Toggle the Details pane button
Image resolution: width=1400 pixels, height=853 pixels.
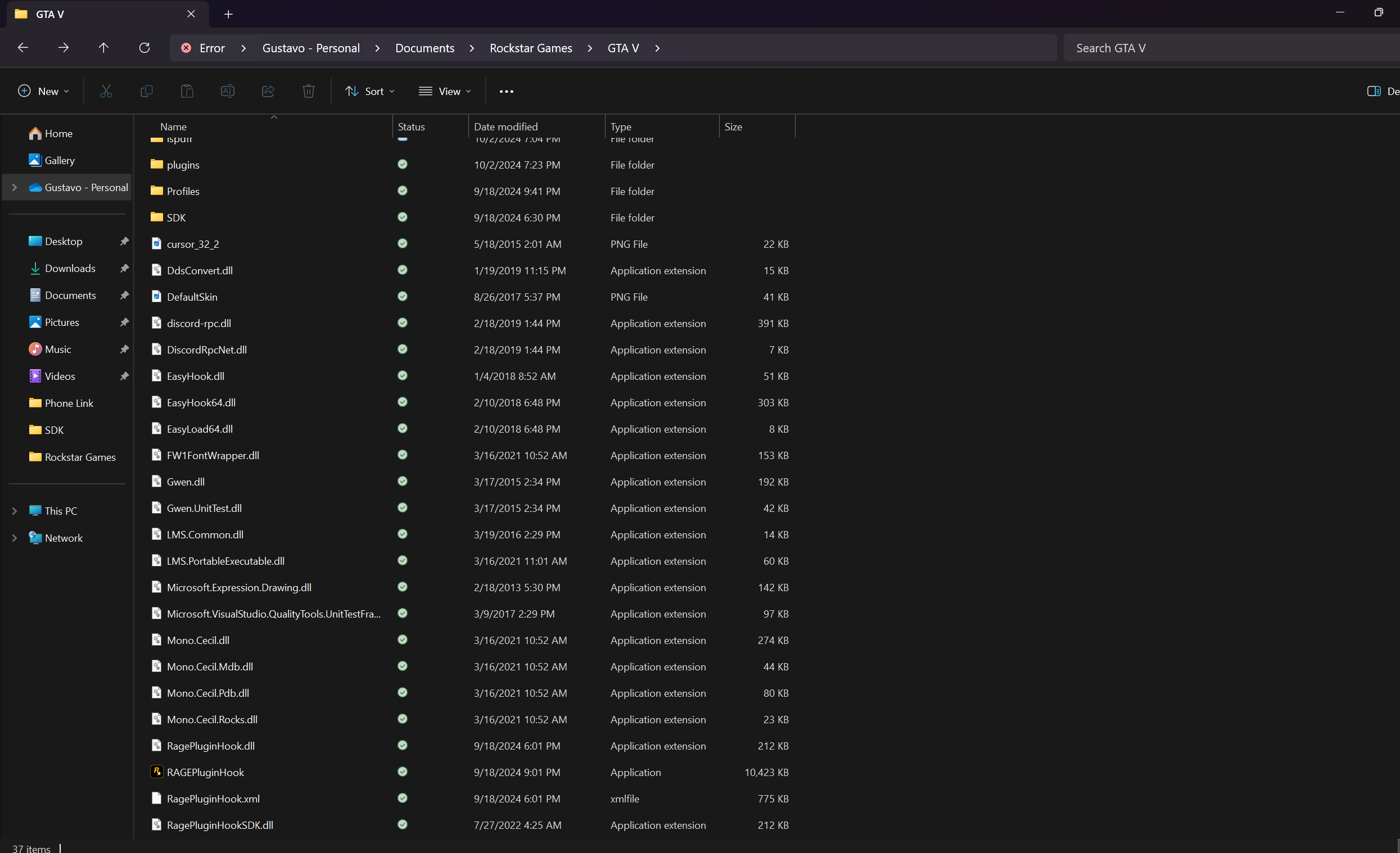pyautogui.click(x=1374, y=92)
